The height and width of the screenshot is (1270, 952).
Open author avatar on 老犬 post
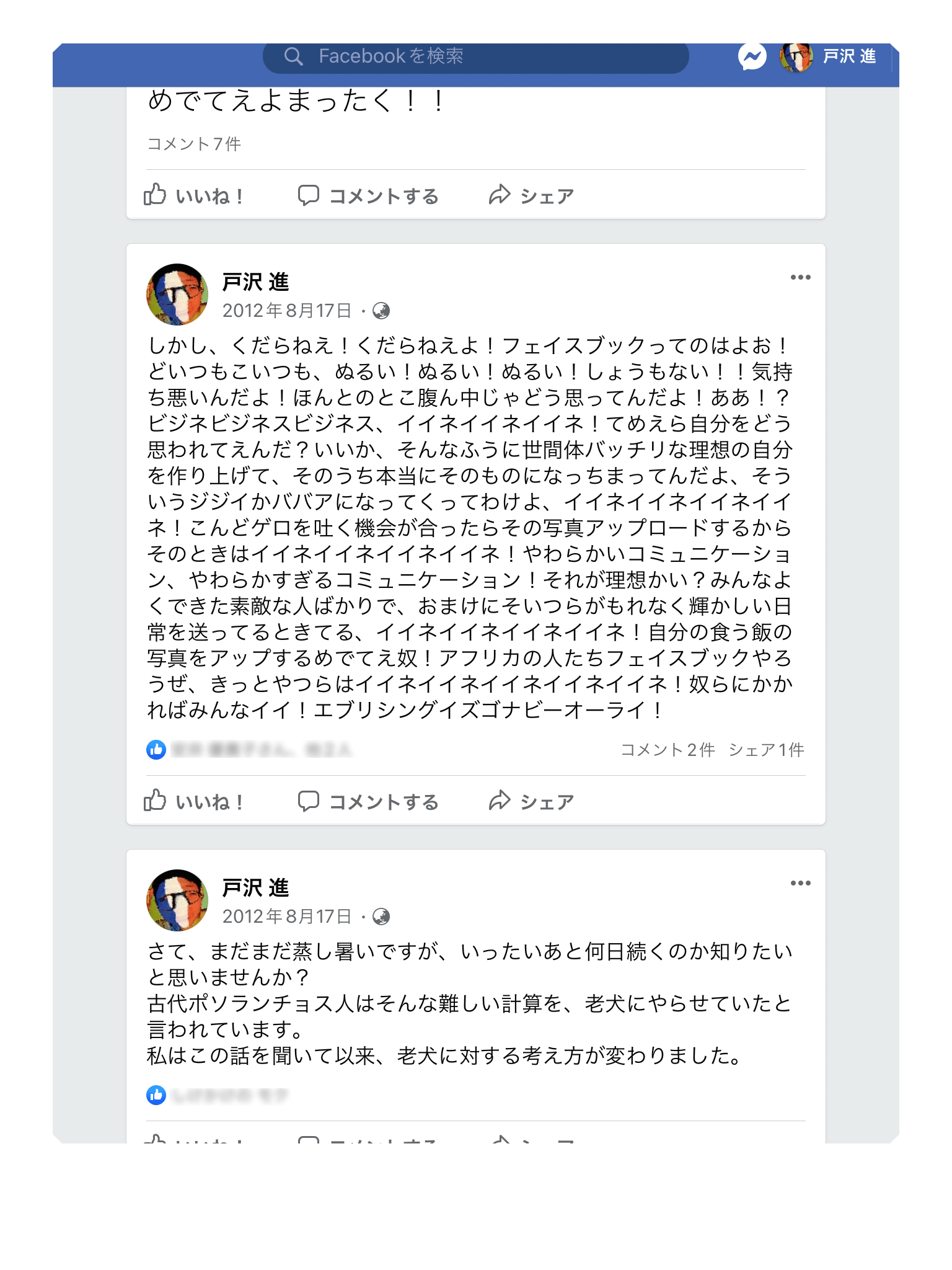(177, 900)
